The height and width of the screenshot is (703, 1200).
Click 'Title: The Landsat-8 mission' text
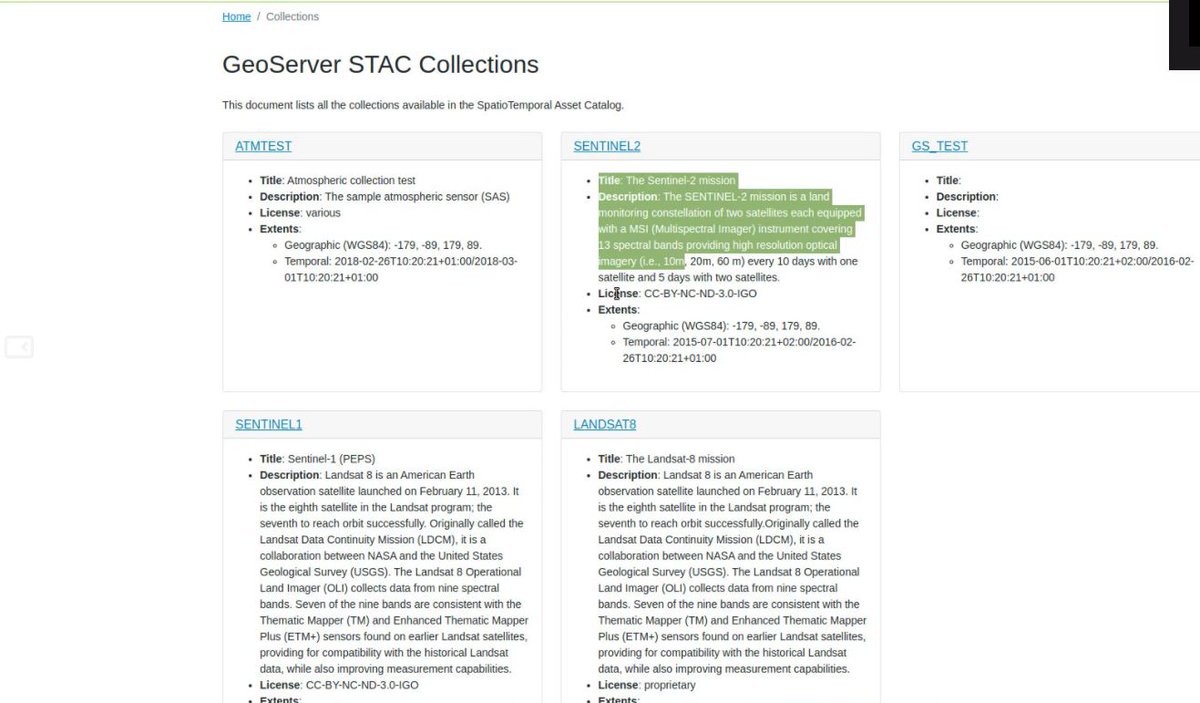tap(666, 459)
